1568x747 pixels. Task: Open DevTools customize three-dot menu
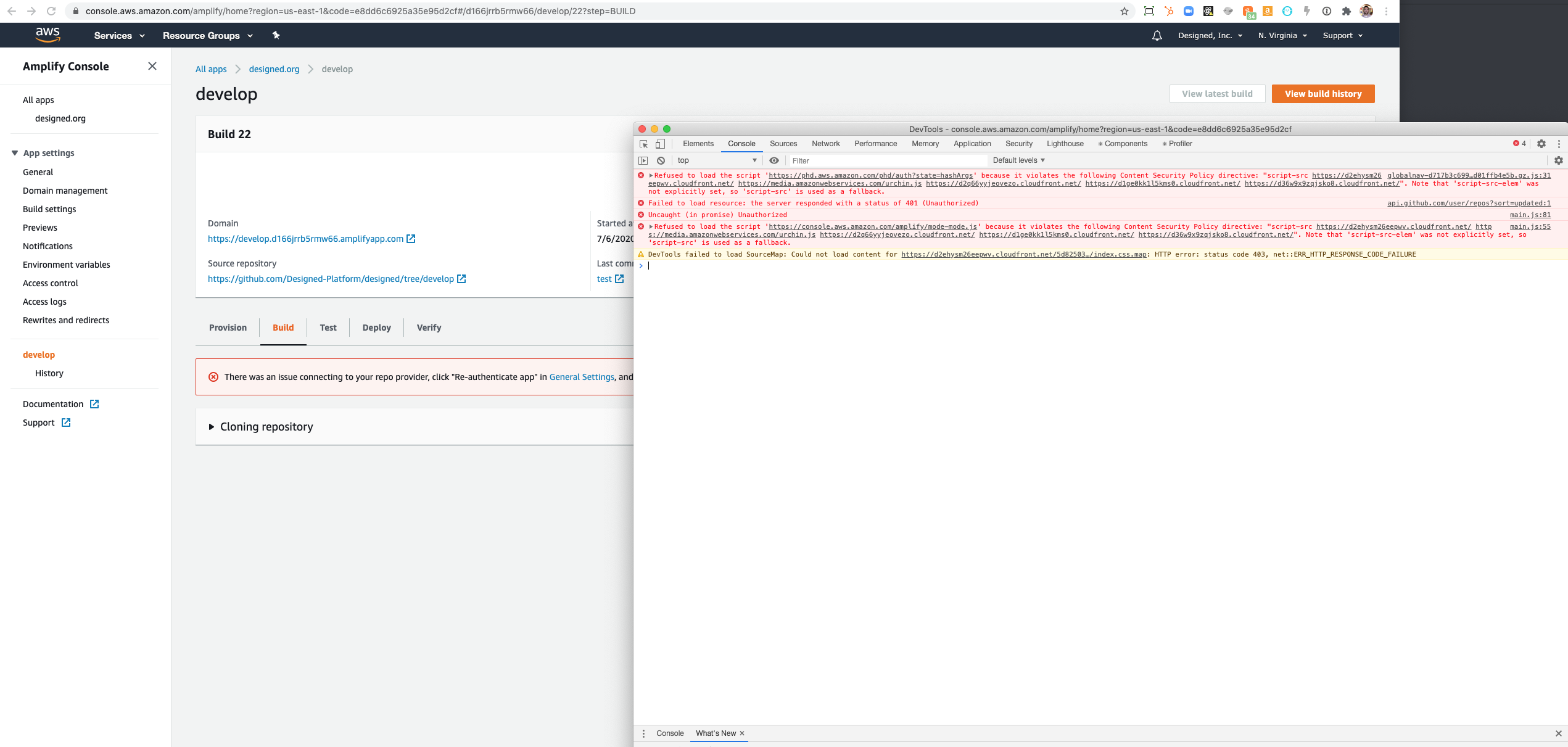click(x=1559, y=144)
